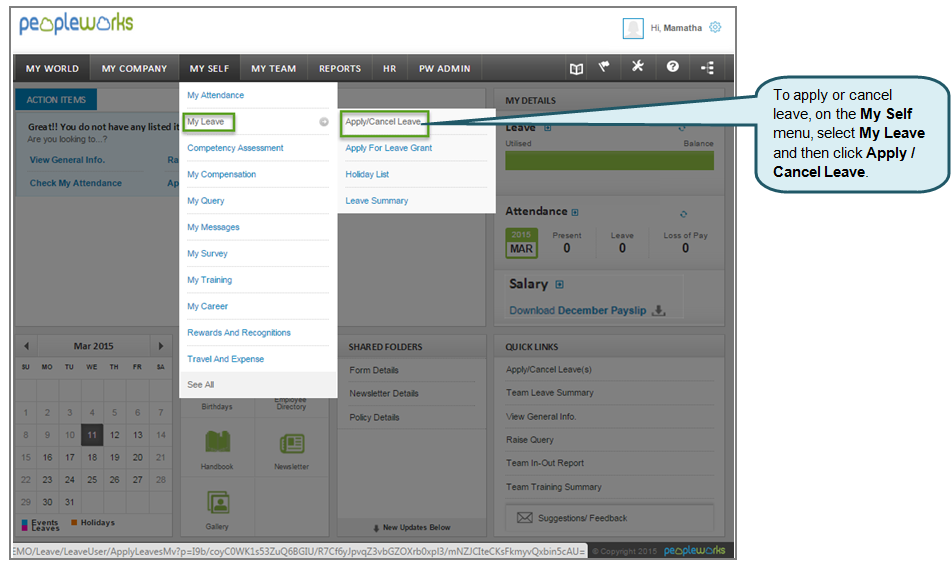
Task: Select Competency Assessment menu item
Action: 236,148
